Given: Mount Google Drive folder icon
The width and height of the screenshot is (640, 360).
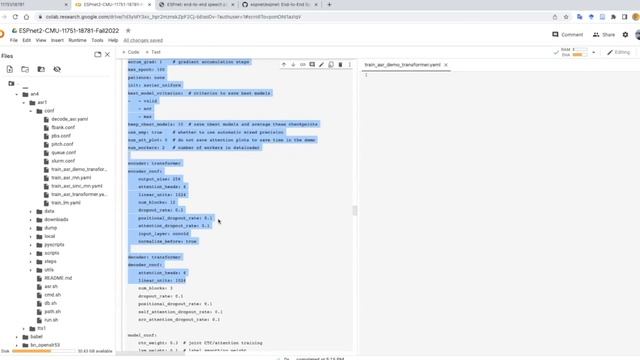Looking at the screenshot, I should [41, 69].
